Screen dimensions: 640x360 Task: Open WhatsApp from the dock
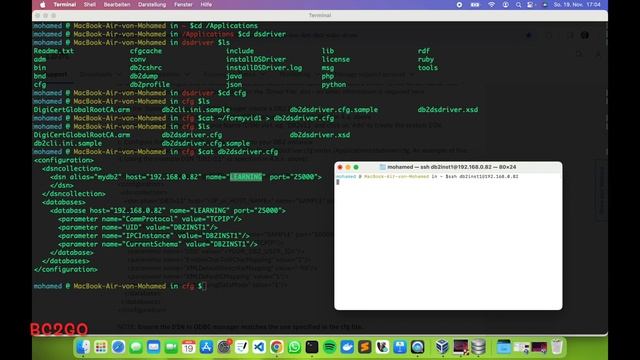(294, 347)
